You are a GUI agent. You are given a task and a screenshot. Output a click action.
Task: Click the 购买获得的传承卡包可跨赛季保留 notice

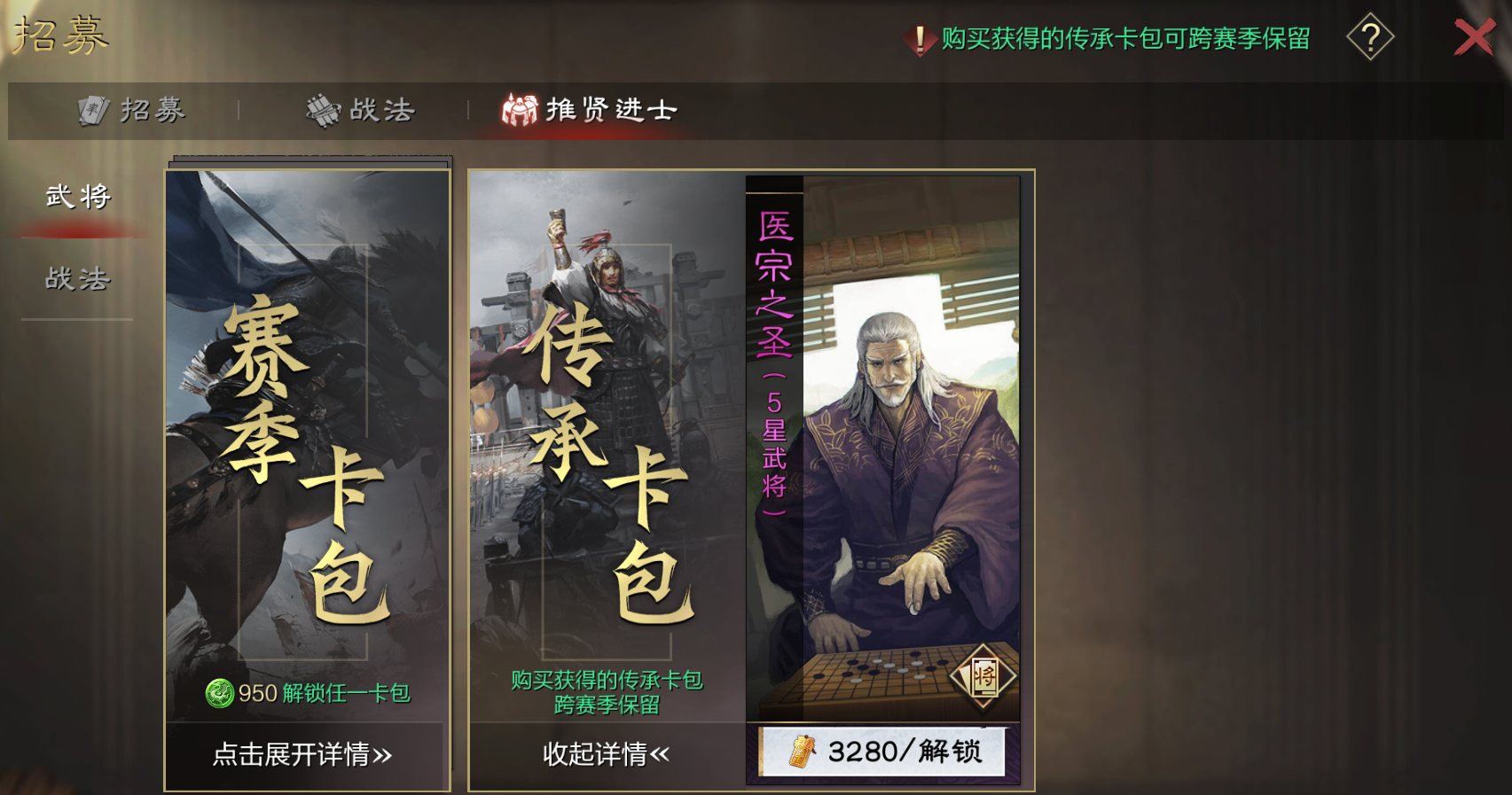(x=1125, y=39)
